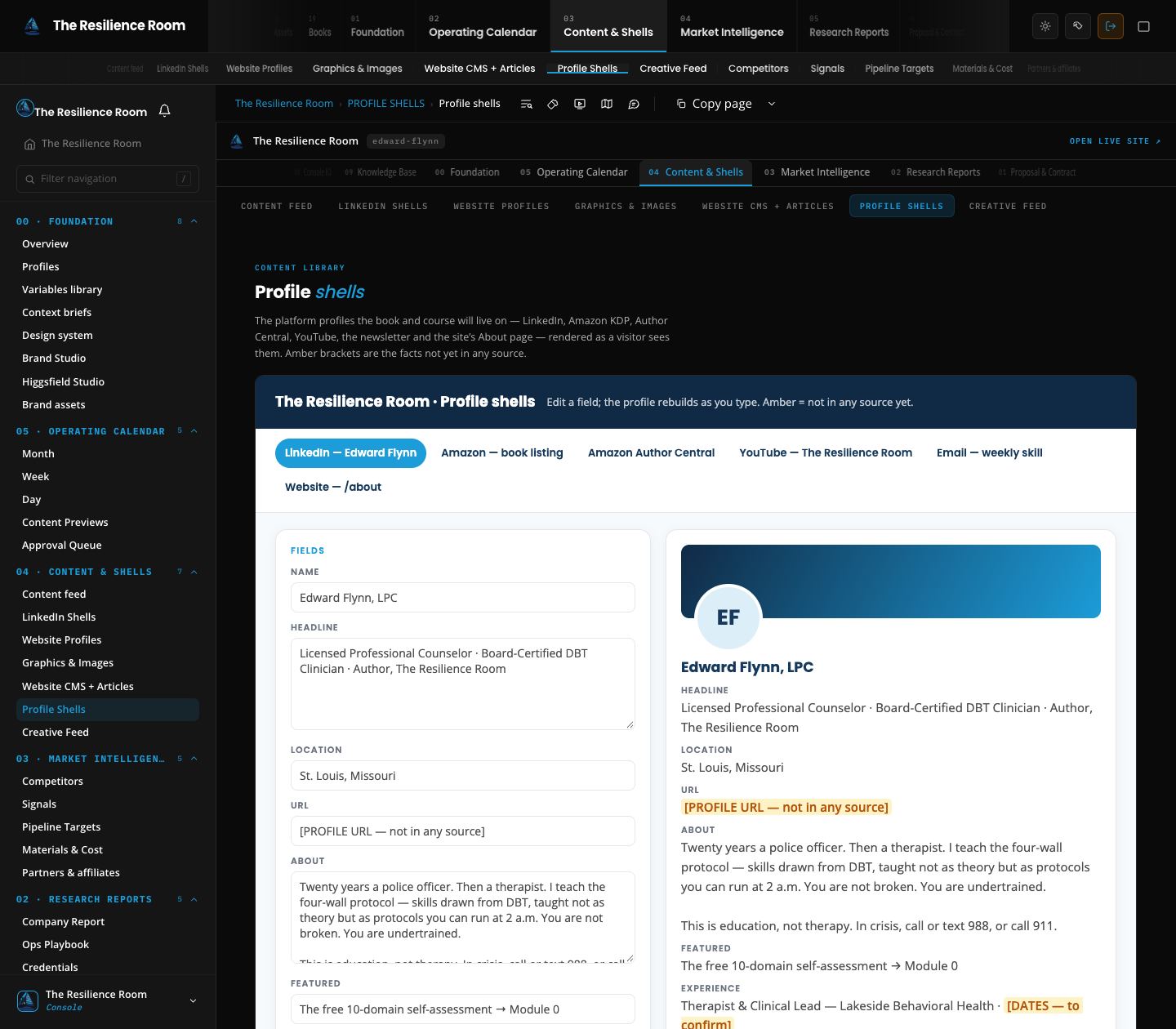Click the small sailboat logo beside edward-flynn badge
Screen dimensions: 1176x1029
[x=237, y=141]
